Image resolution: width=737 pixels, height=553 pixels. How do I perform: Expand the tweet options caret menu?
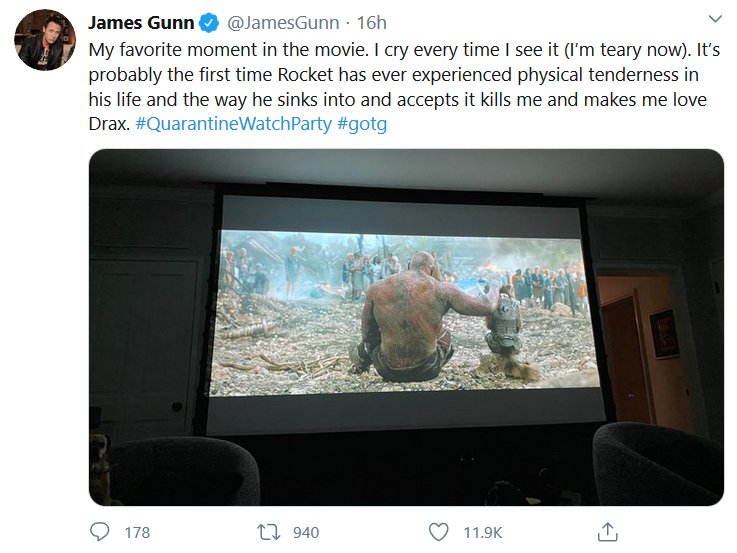tap(714, 19)
